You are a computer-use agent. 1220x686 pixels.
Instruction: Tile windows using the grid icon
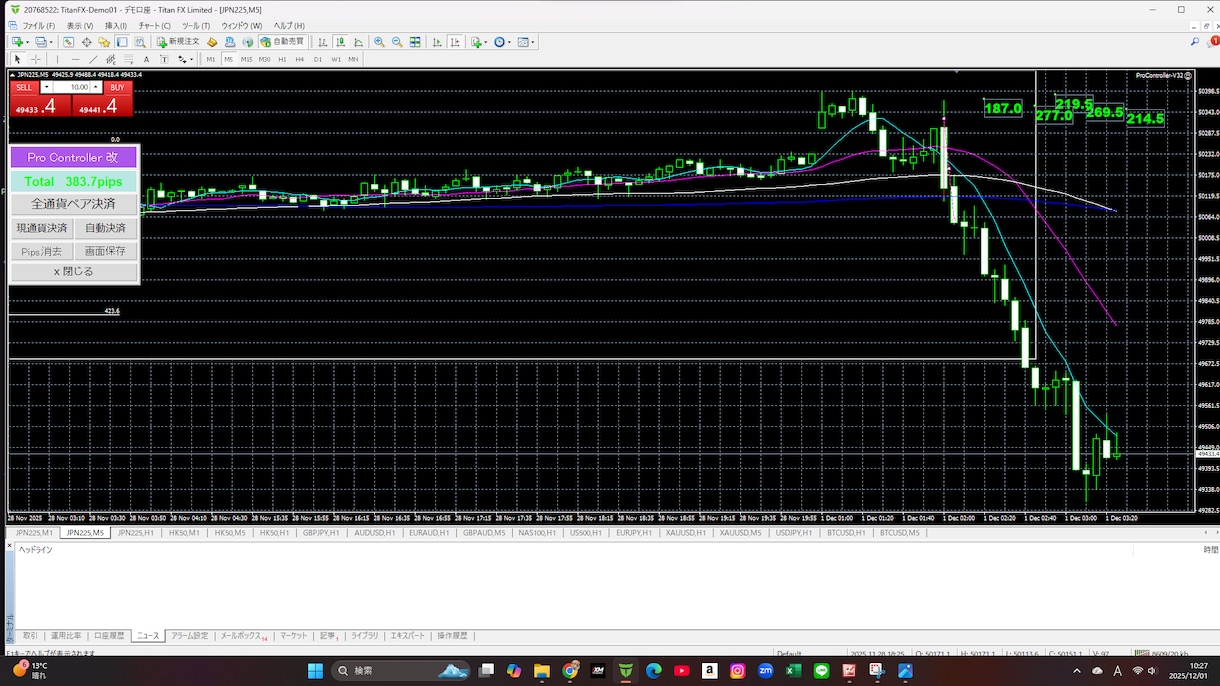click(415, 42)
